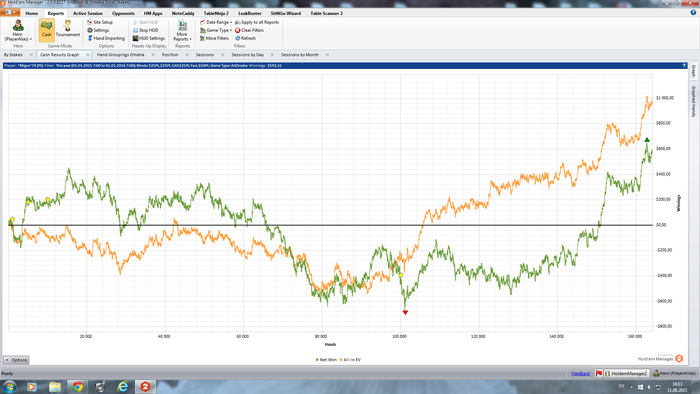
Task: Open the graph Options panel
Action: click(x=16, y=360)
